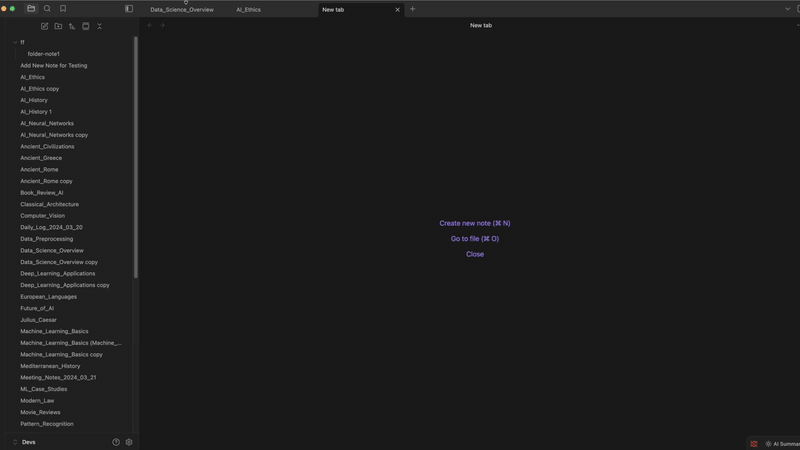This screenshot has width=800, height=450.
Task: Open AI_Neural_Networks note
Action: click(x=47, y=123)
